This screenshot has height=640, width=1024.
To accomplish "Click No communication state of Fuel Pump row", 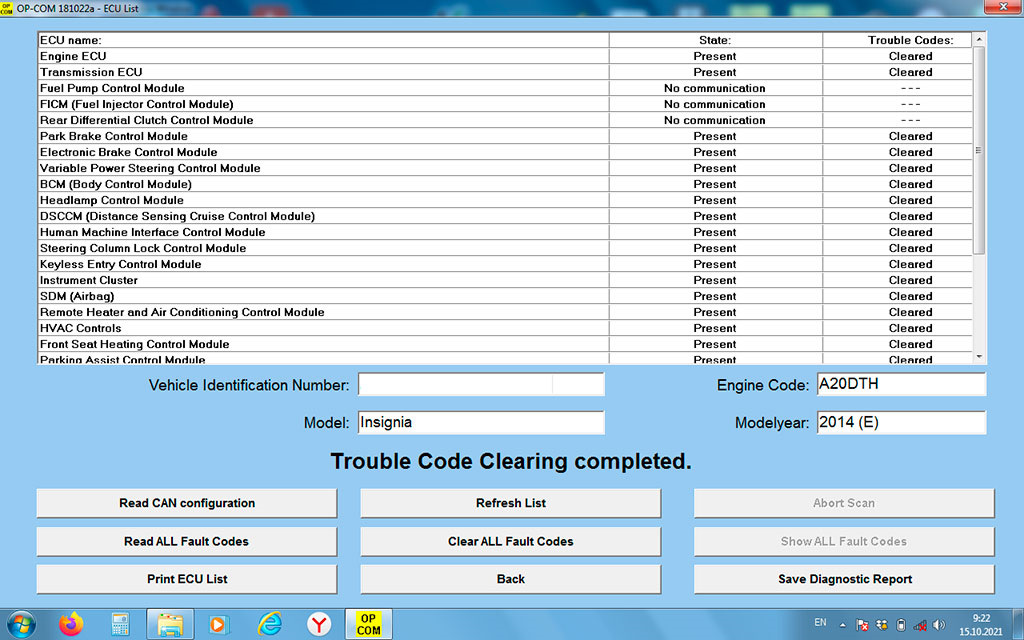I will (714, 88).
